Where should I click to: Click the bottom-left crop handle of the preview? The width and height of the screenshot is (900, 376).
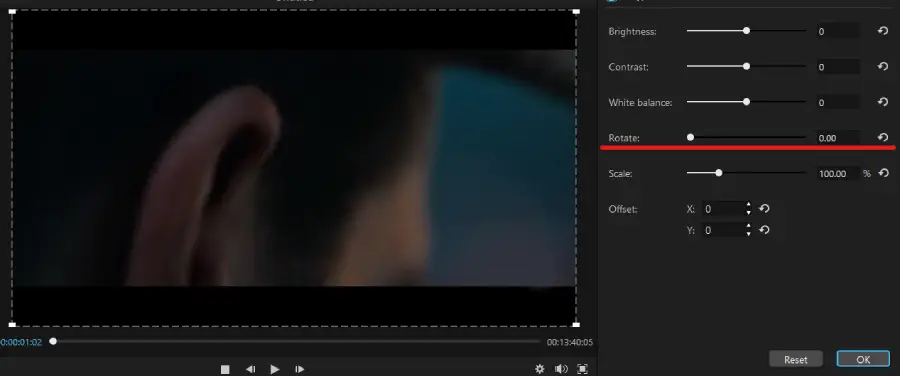click(12, 325)
